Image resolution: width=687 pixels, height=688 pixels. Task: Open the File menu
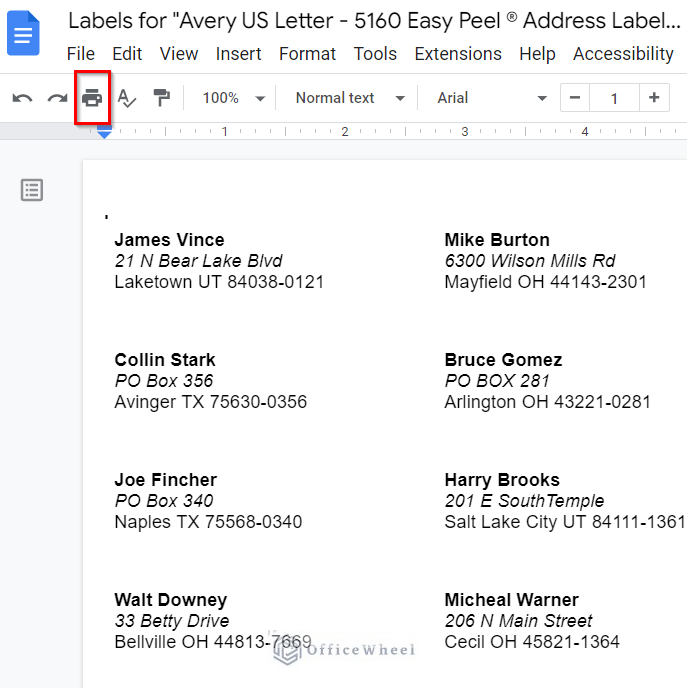pyautogui.click(x=80, y=54)
